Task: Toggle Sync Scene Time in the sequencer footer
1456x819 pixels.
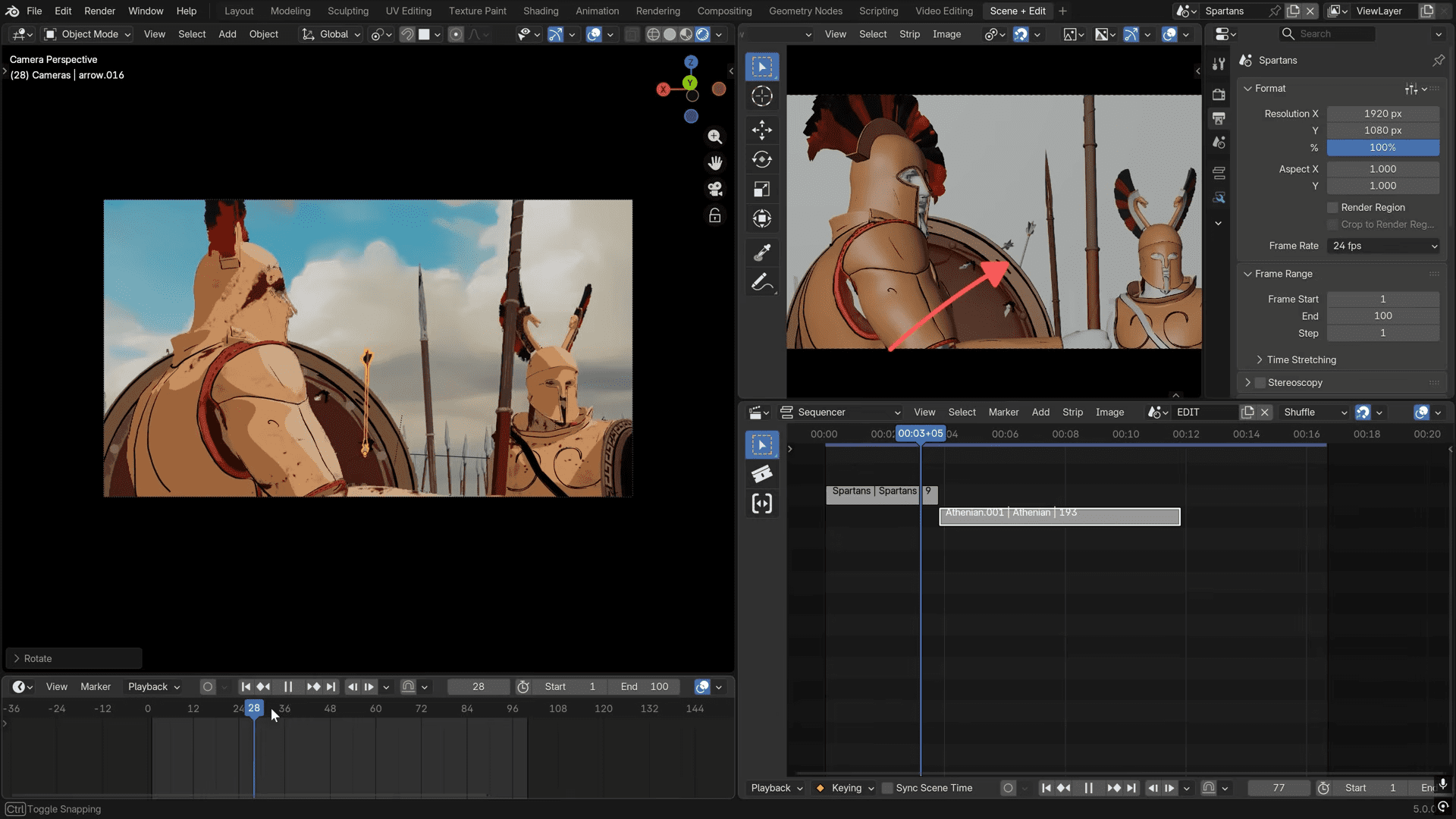Action: coord(887,788)
